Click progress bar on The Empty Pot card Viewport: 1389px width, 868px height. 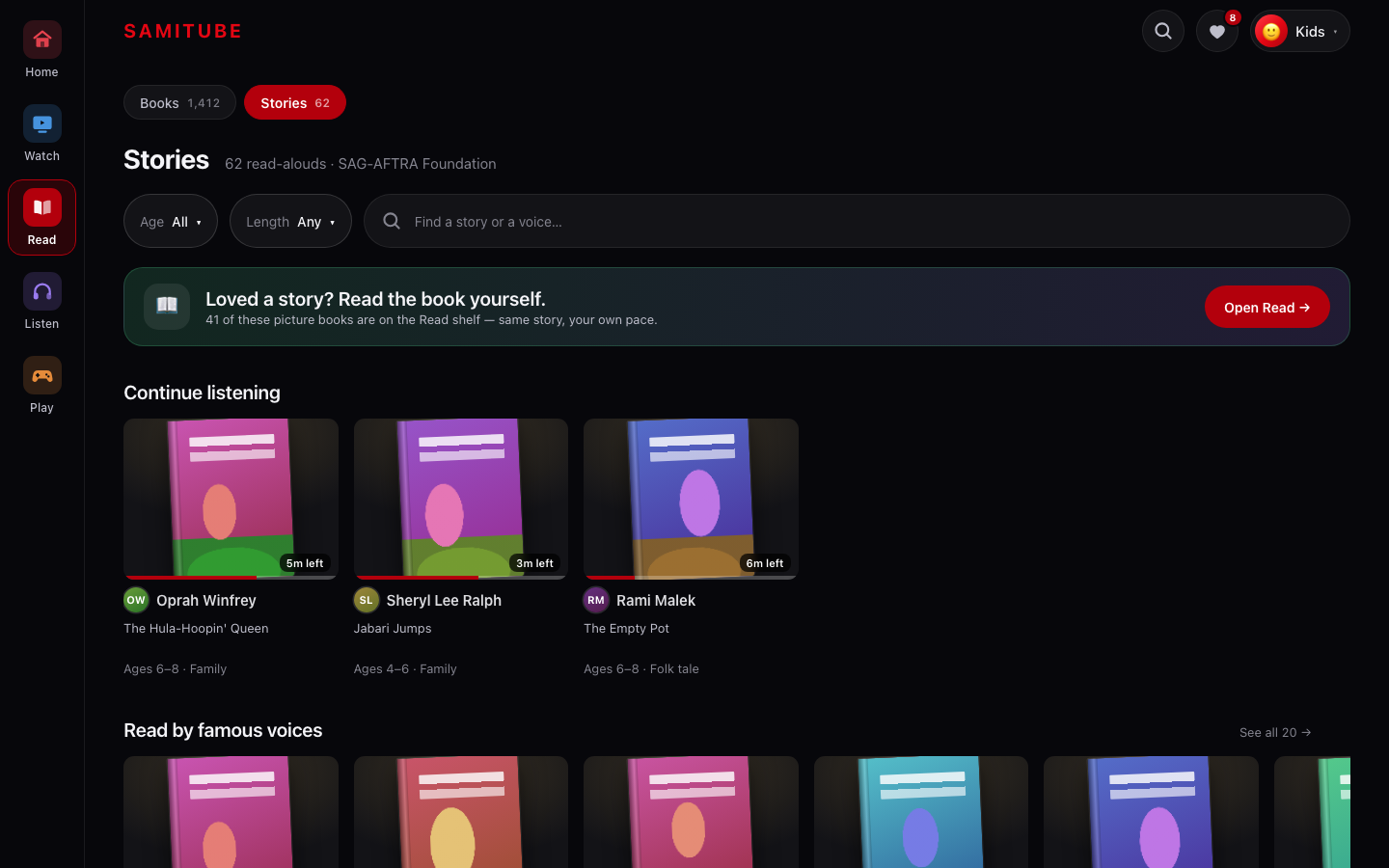click(691, 578)
